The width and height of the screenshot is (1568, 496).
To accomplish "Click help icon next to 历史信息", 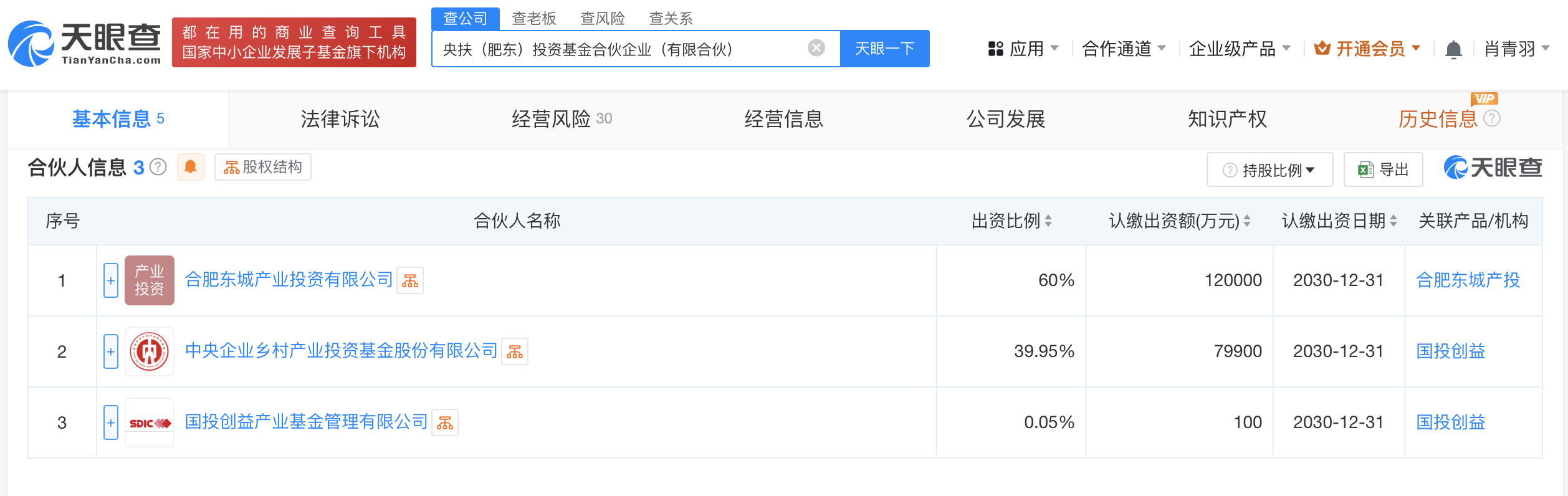I will [1492, 118].
